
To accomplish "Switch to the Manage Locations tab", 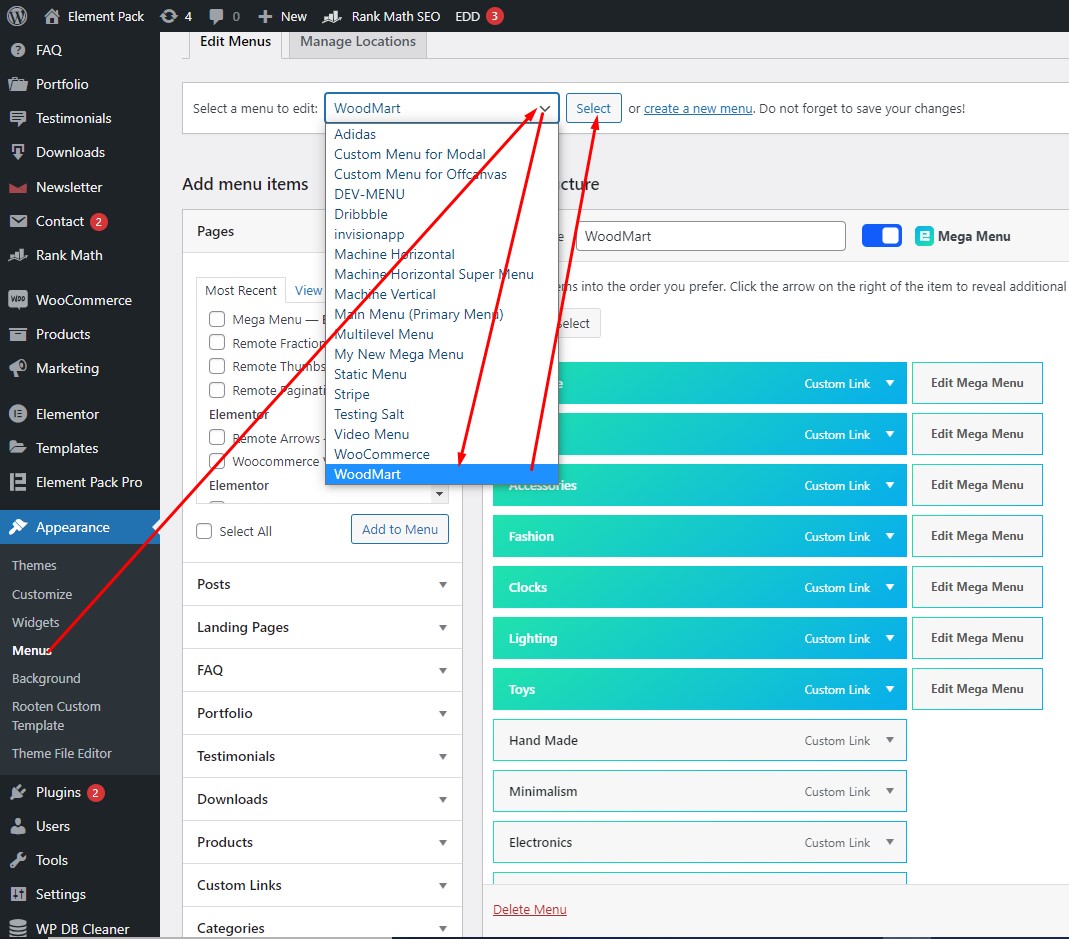I will 357,42.
